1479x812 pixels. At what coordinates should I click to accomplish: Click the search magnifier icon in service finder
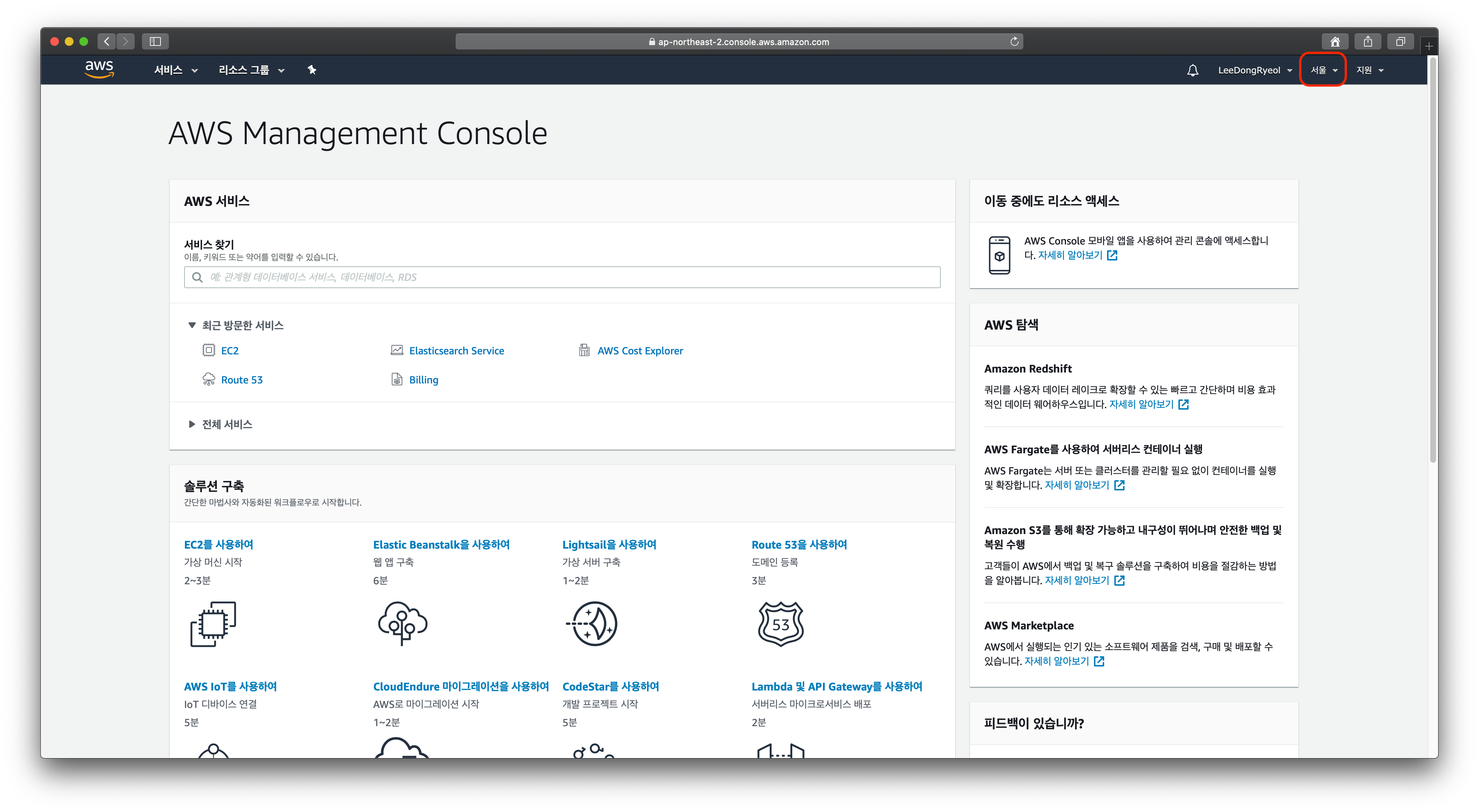pos(197,277)
